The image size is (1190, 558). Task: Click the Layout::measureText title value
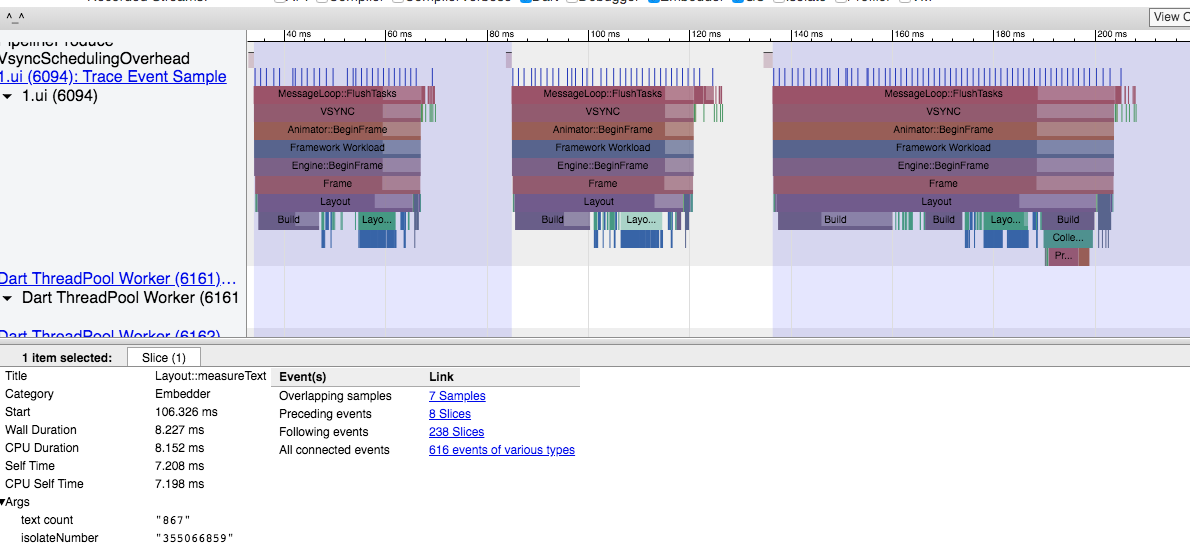(x=210, y=376)
